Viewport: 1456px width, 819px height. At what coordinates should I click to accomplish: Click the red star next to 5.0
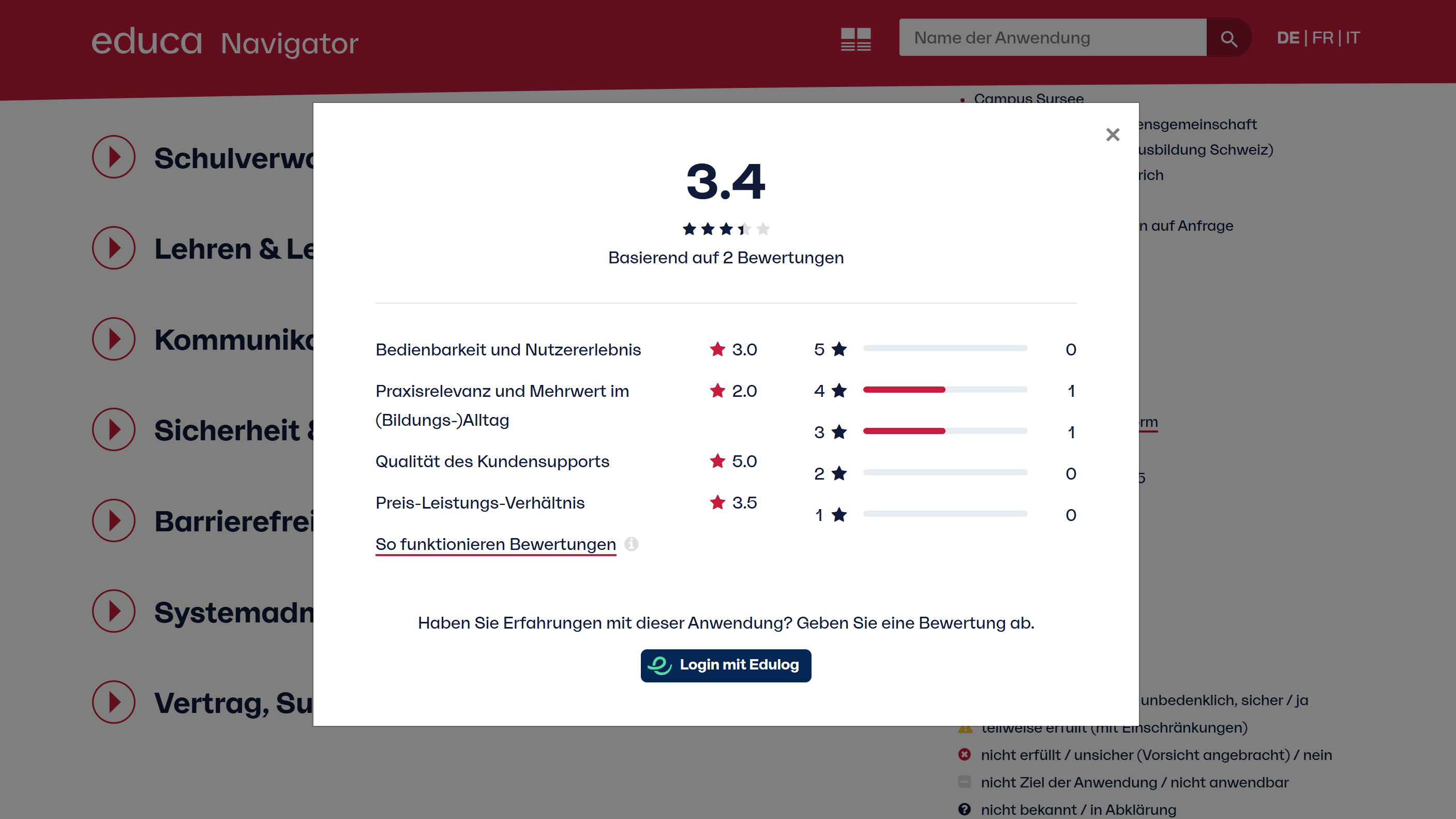click(x=717, y=461)
